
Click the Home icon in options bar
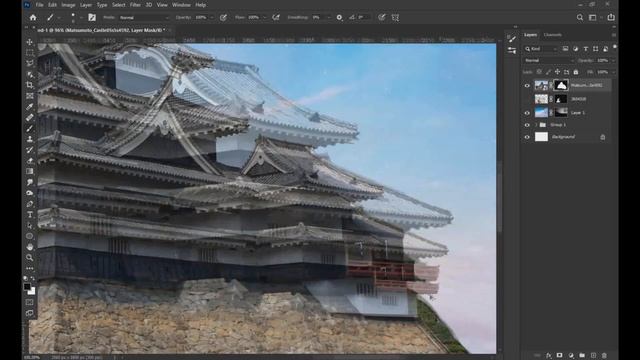(x=33, y=18)
